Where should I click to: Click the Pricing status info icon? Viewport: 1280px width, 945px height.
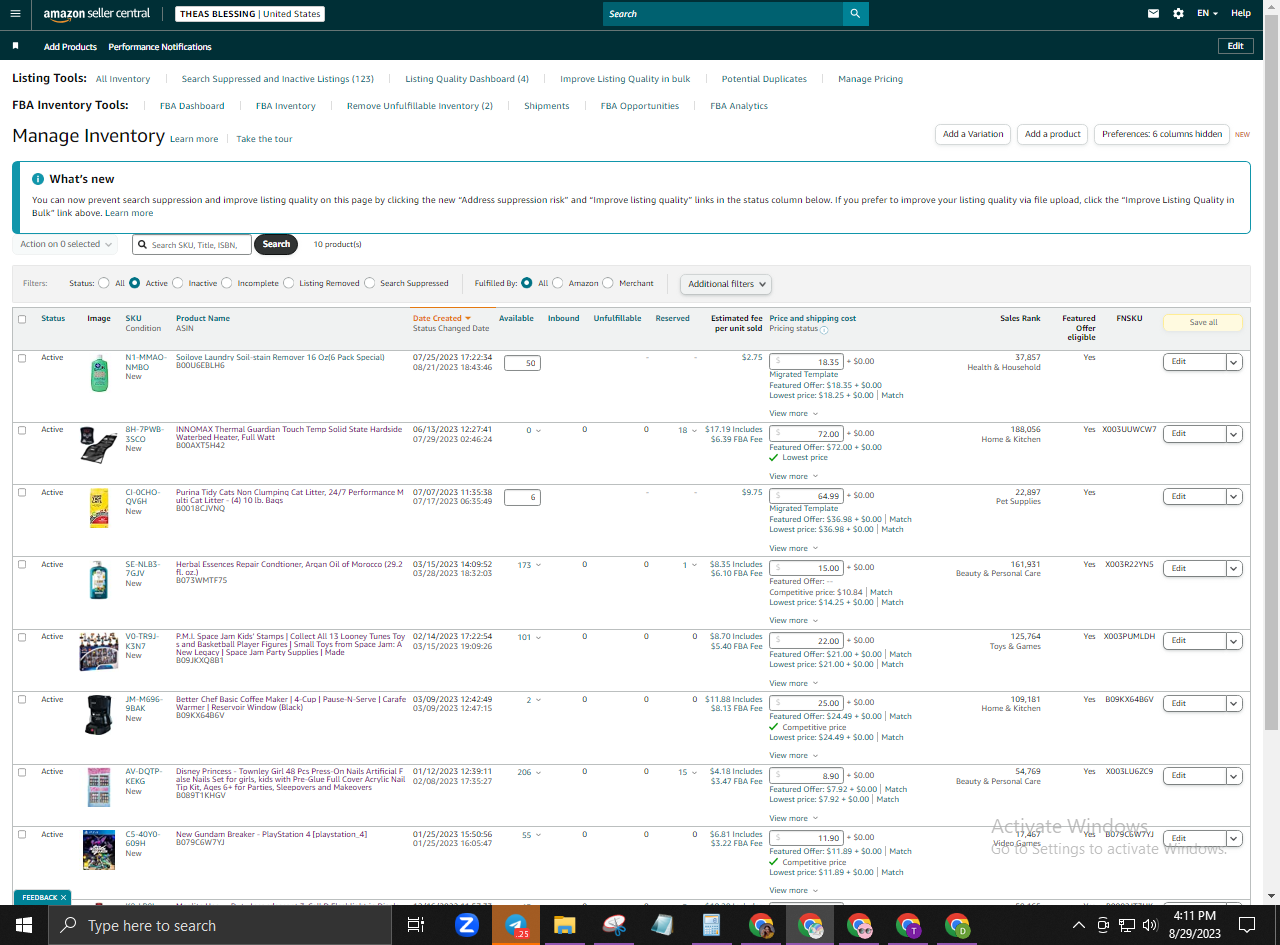tap(824, 329)
